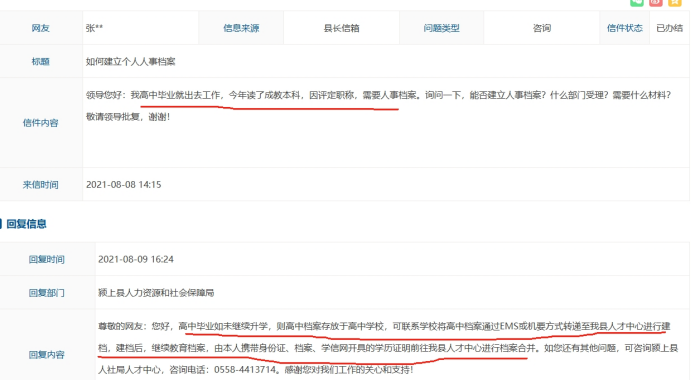This screenshot has height=380, width=700.
Task: Click the 回复内容 row label
Action: [47, 355]
